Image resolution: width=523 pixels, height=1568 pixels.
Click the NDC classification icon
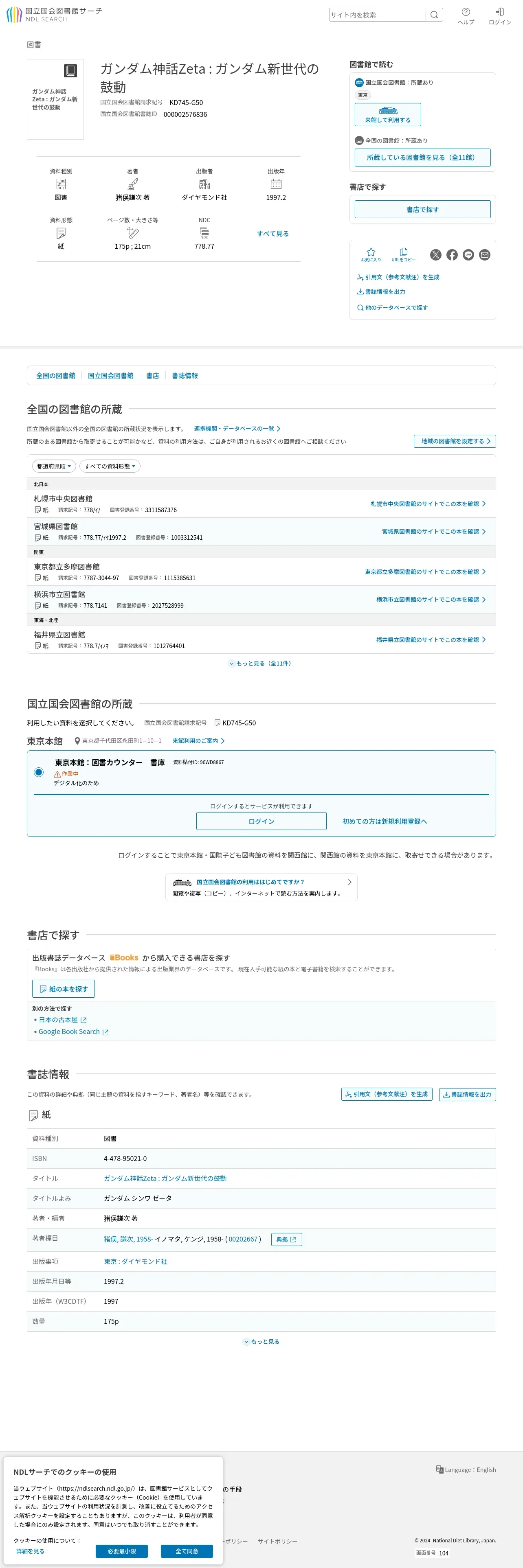tap(204, 232)
